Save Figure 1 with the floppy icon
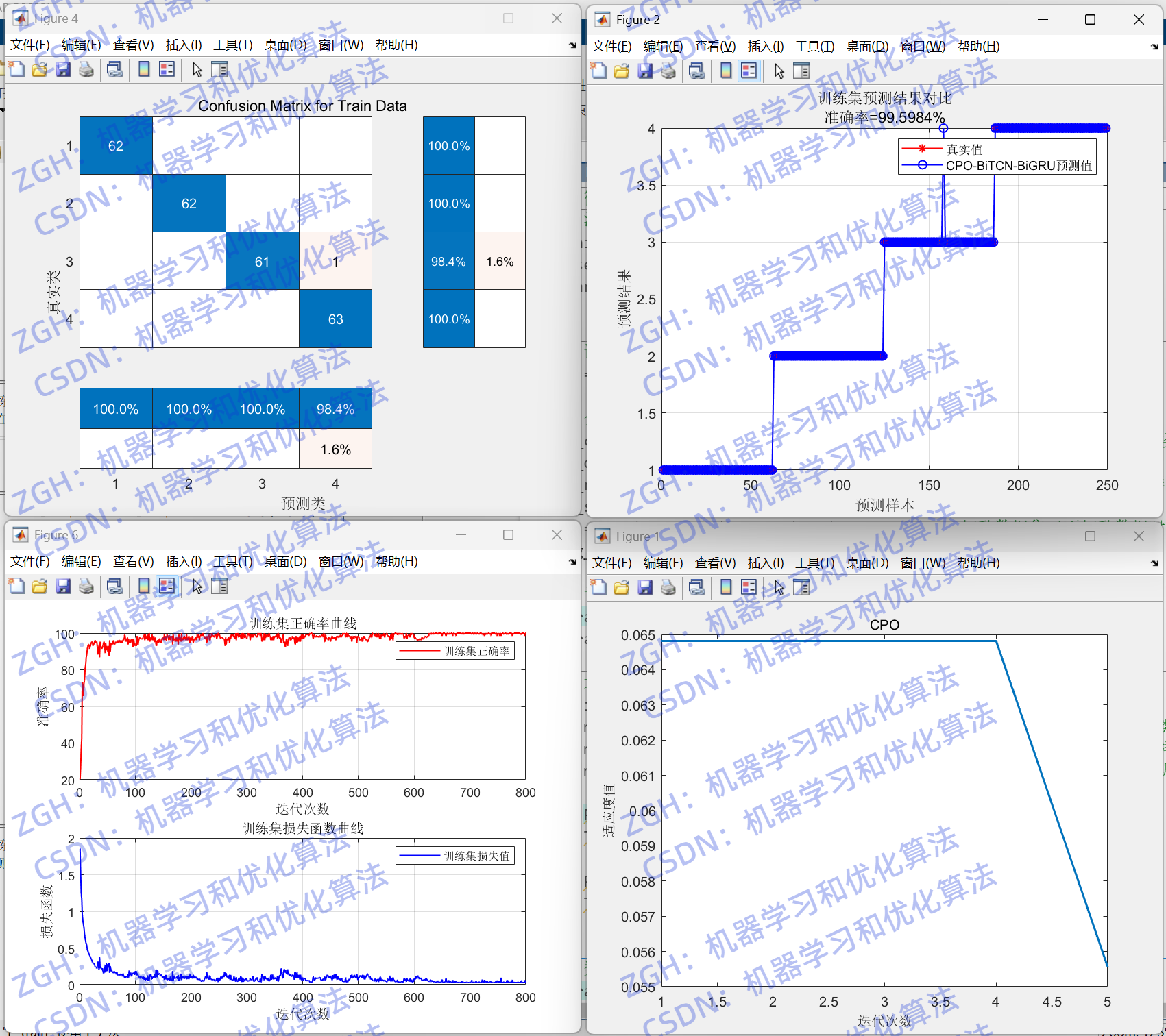The image size is (1166, 1036). click(645, 587)
